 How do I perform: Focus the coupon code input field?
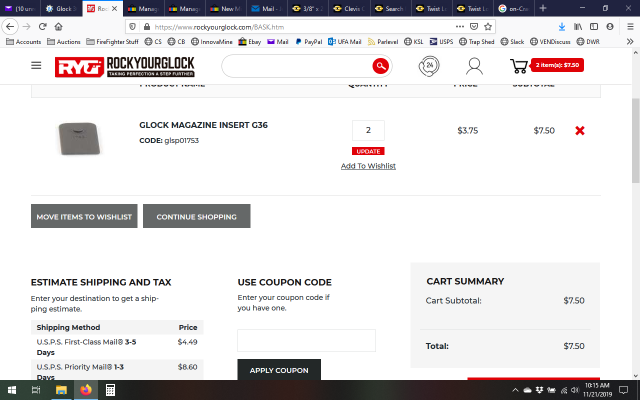[x=306, y=340]
